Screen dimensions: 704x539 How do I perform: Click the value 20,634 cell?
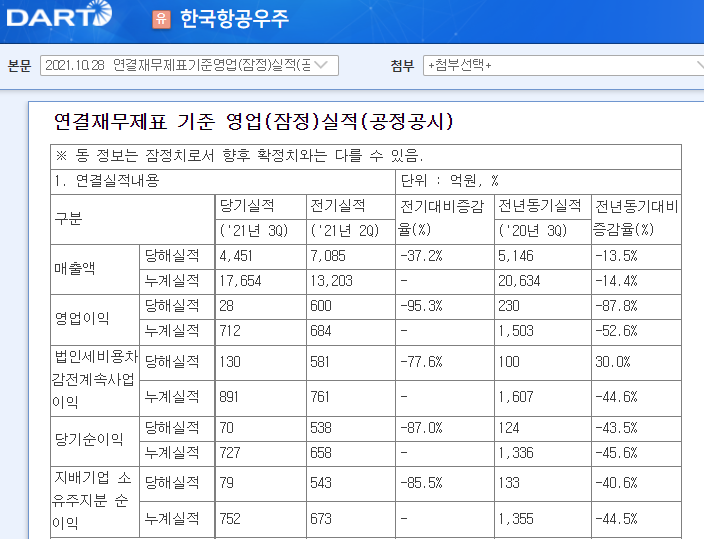coord(543,282)
